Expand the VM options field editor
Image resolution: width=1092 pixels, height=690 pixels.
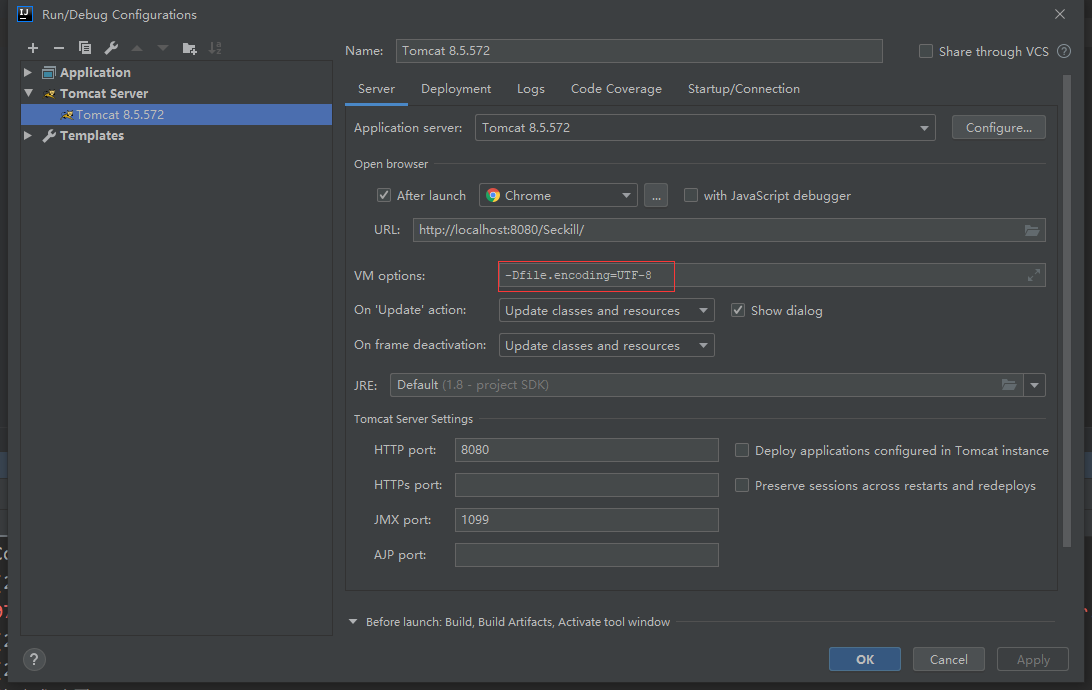pos(1034,275)
